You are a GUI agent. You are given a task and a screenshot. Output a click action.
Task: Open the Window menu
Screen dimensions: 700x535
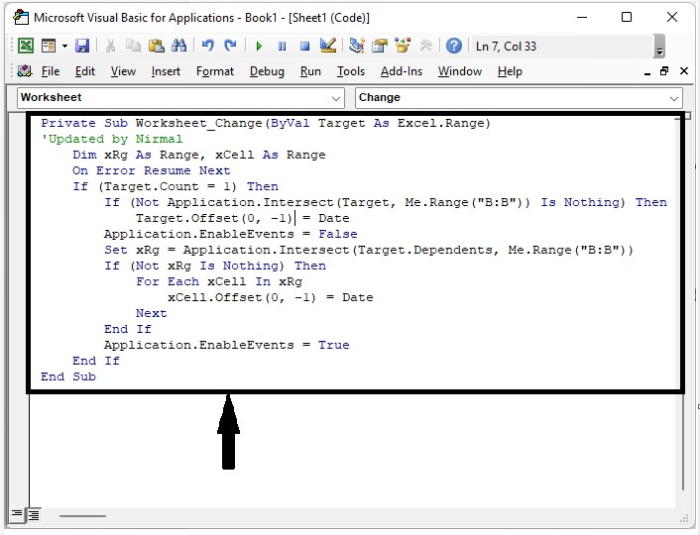(460, 71)
